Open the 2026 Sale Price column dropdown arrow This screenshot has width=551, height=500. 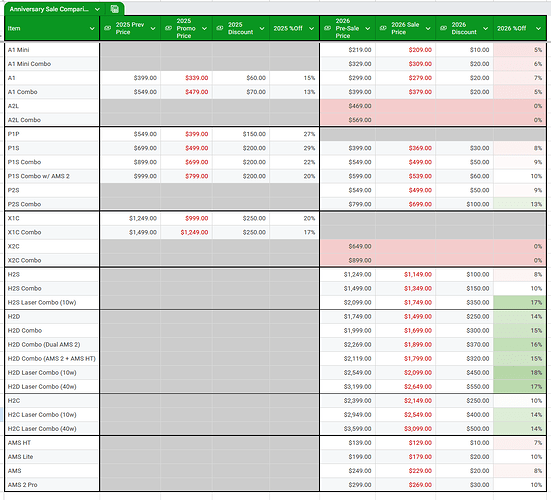428,28
